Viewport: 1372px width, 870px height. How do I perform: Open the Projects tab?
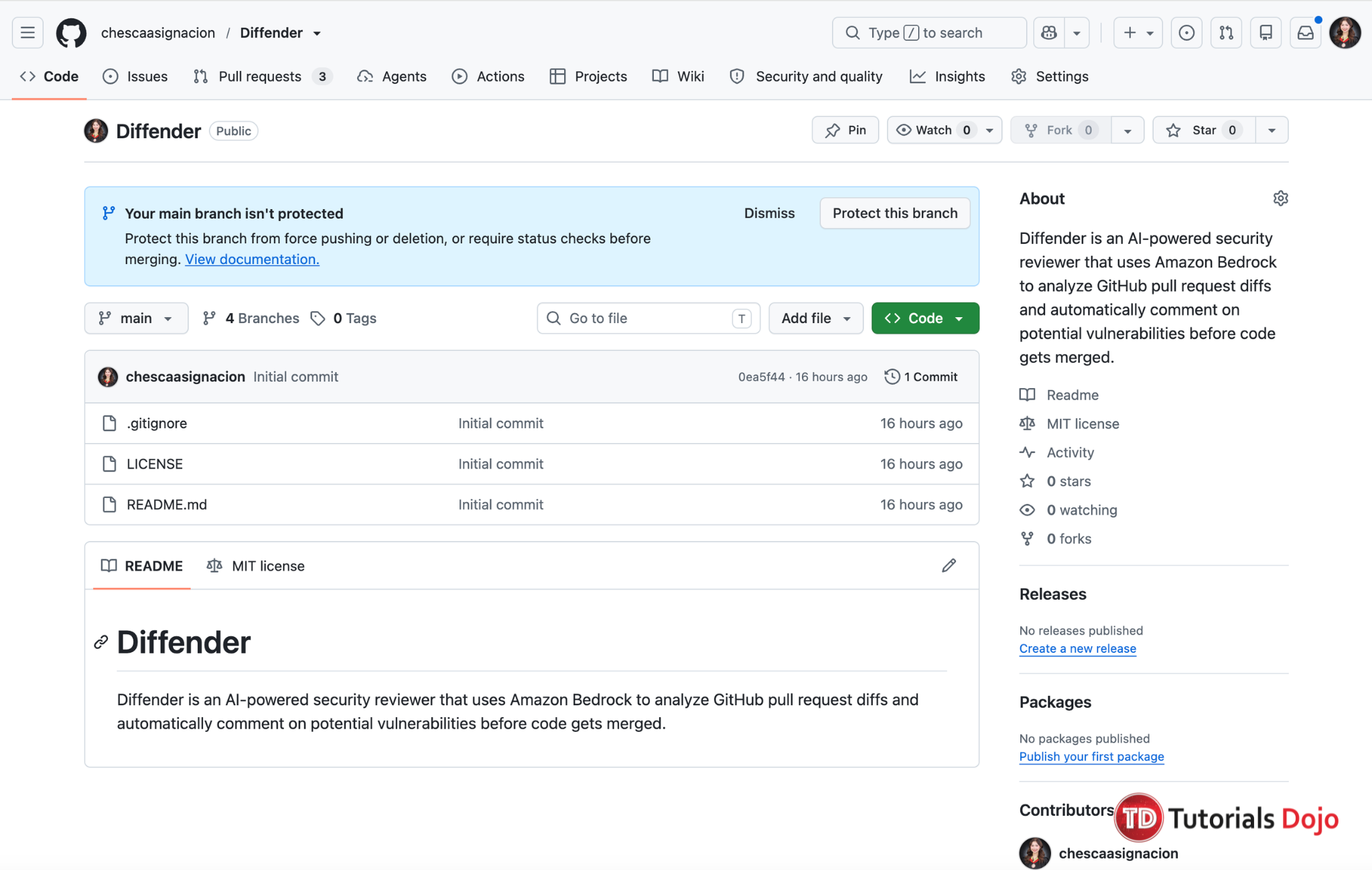(x=589, y=76)
